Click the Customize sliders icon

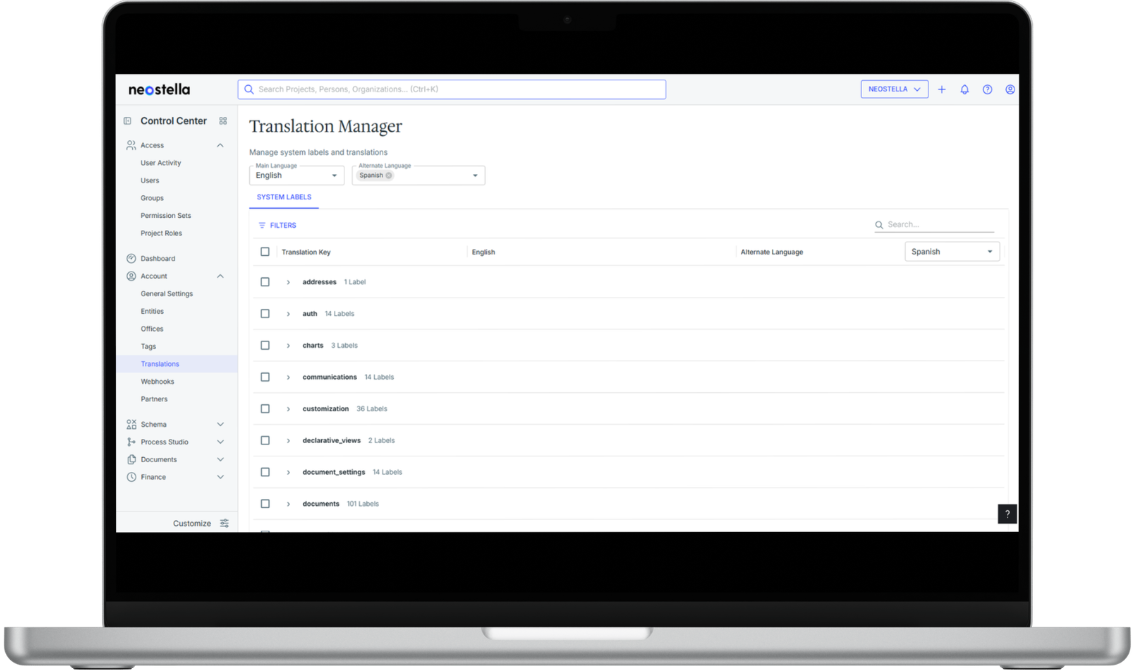click(x=224, y=523)
